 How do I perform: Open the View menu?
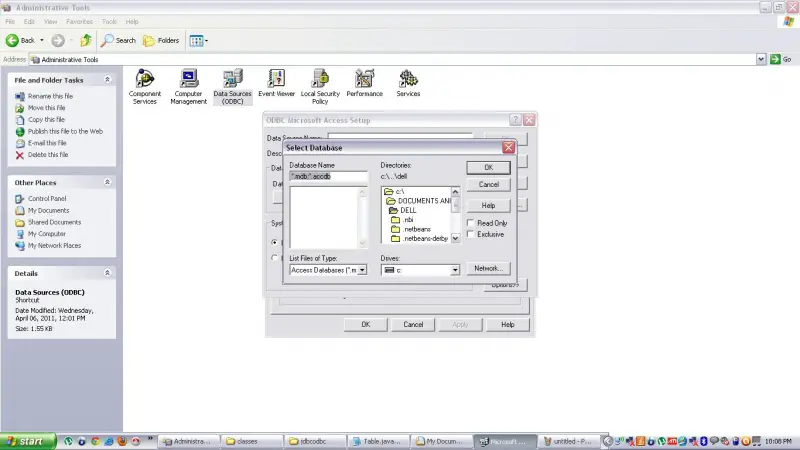50,21
